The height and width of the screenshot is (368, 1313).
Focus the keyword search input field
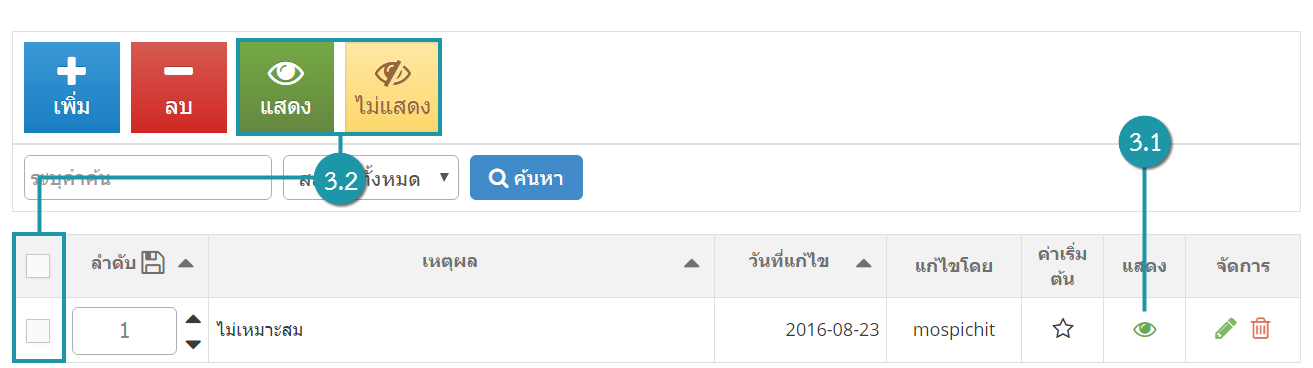point(148,178)
